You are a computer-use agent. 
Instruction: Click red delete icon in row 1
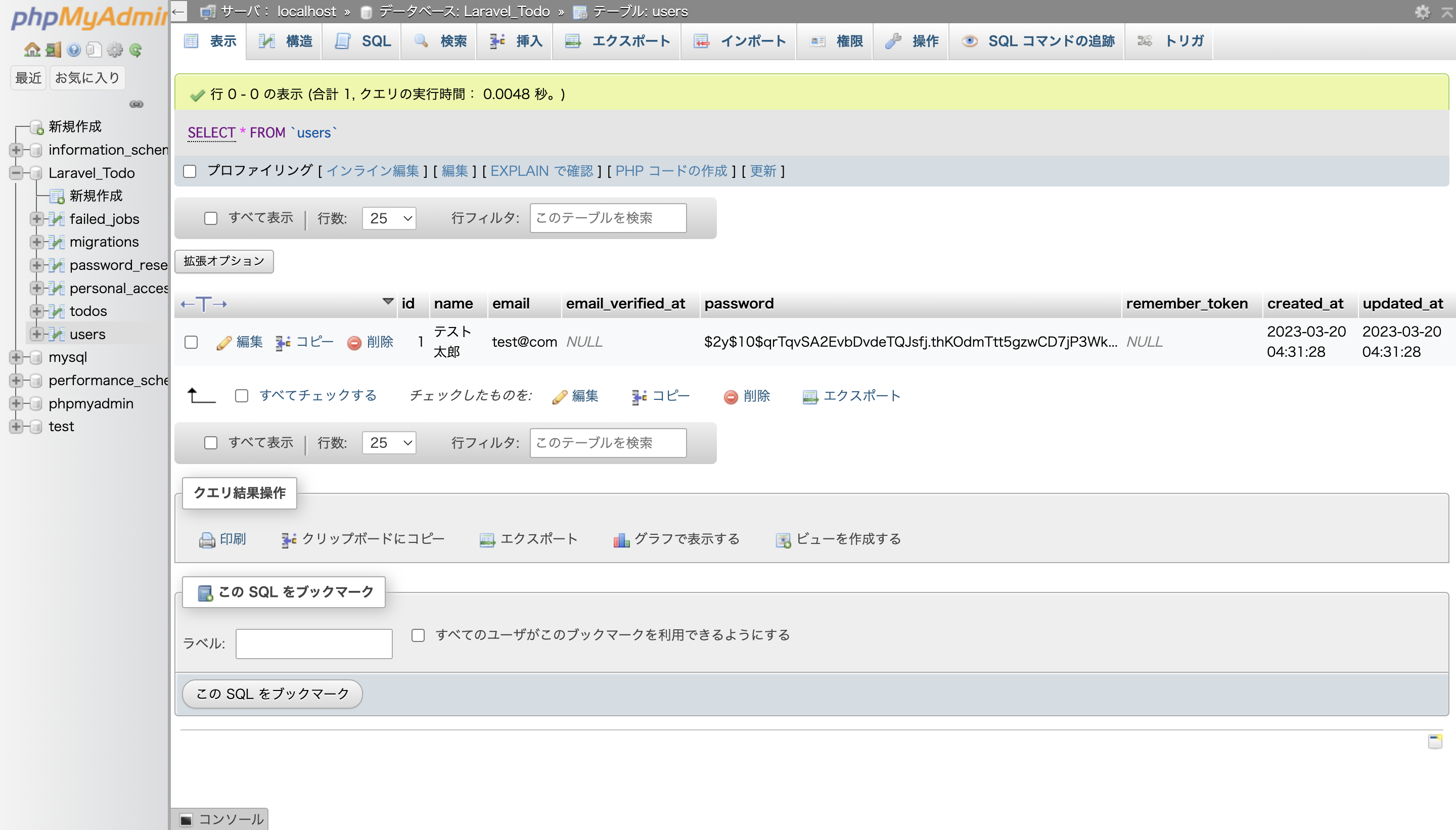click(x=354, y=343)
